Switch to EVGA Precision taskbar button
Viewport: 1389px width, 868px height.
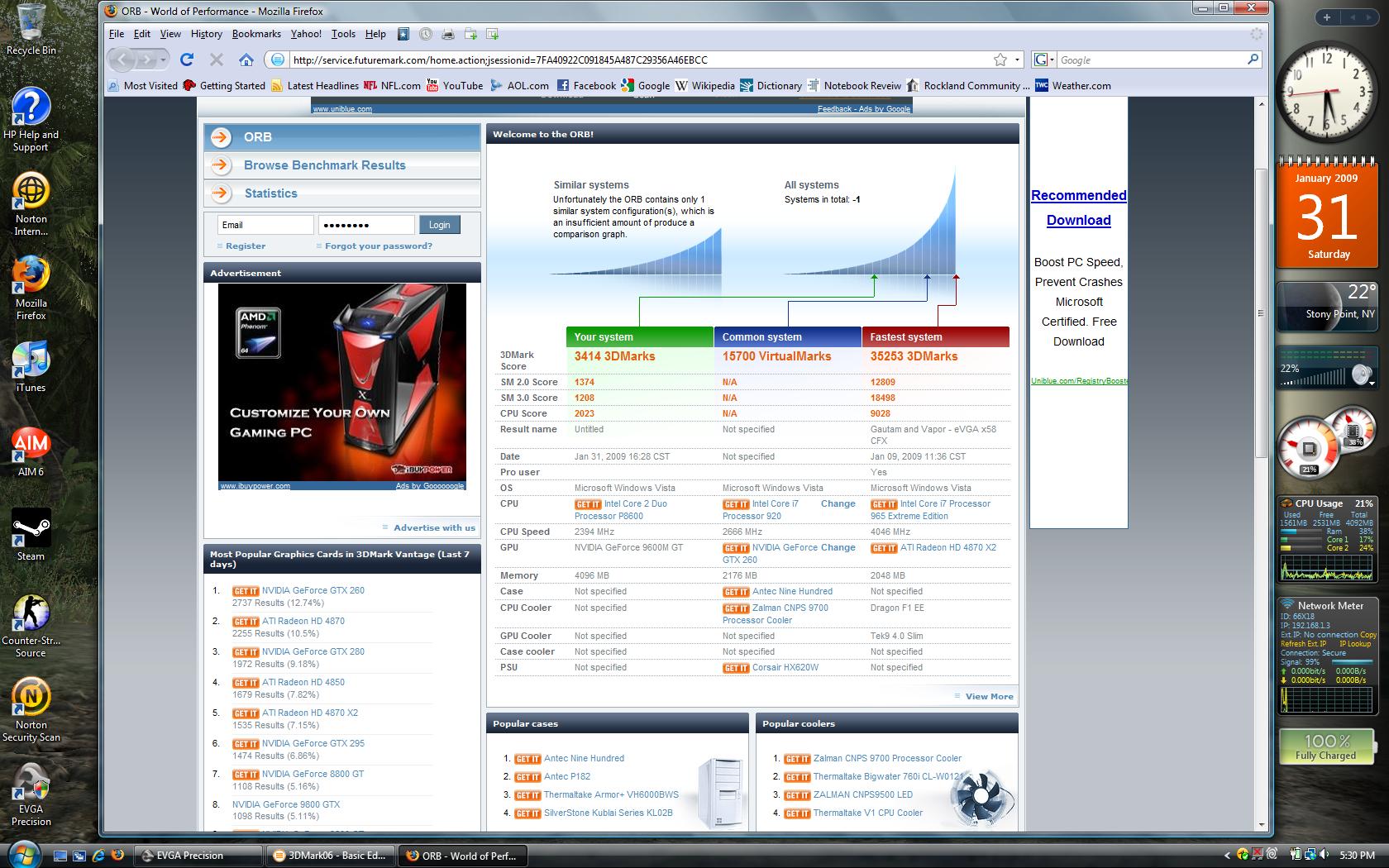pos(199,856)
